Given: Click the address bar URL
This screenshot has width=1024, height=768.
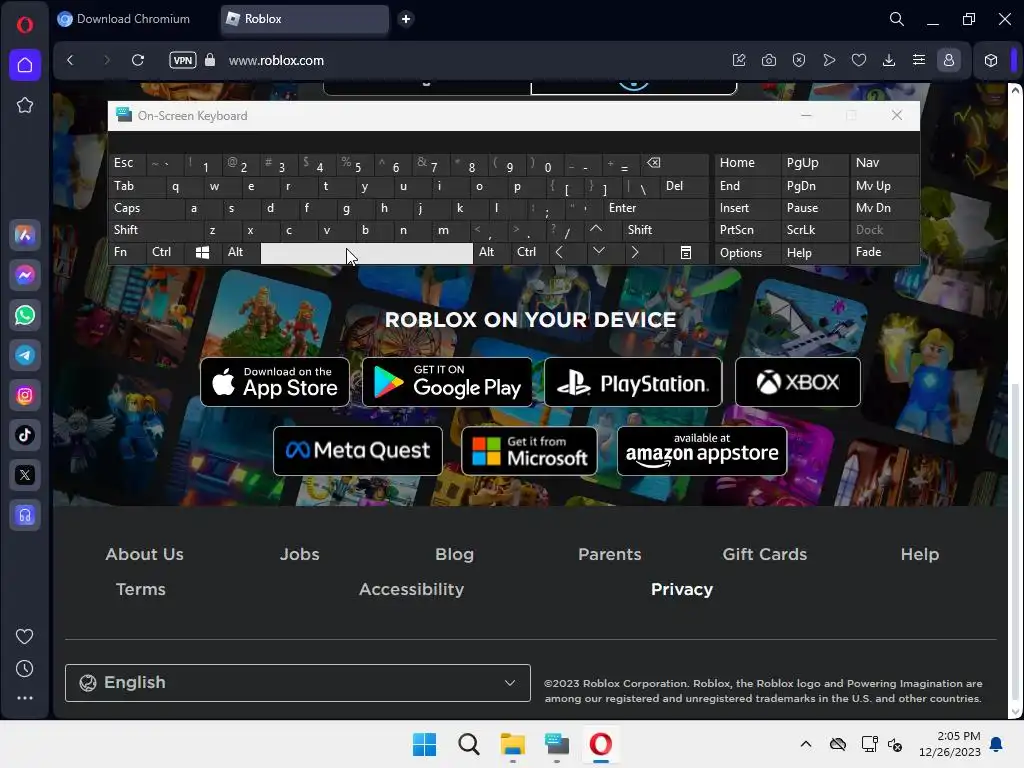Looking at the screenshot, I should [276, 60].
